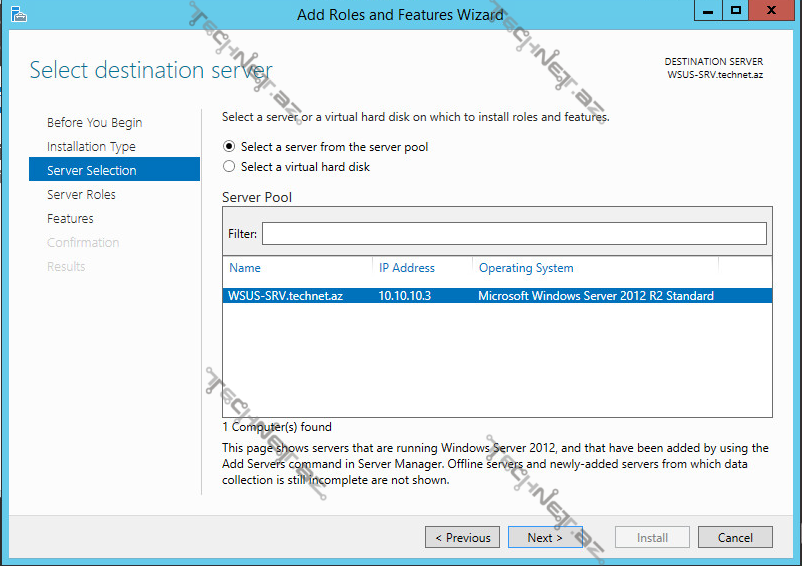Go to Installation Type step
Screen dimensions: 802x566
[91, 147]
